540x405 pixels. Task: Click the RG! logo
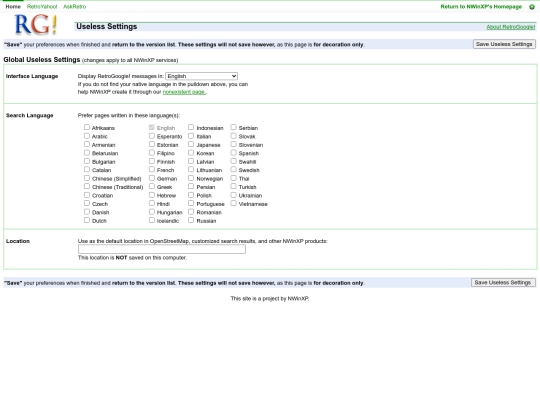point(36,24)
